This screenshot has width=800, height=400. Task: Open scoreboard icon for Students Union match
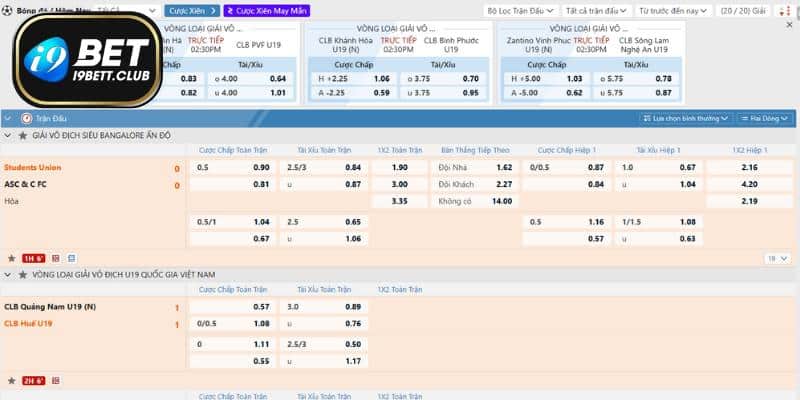[71, 259]
